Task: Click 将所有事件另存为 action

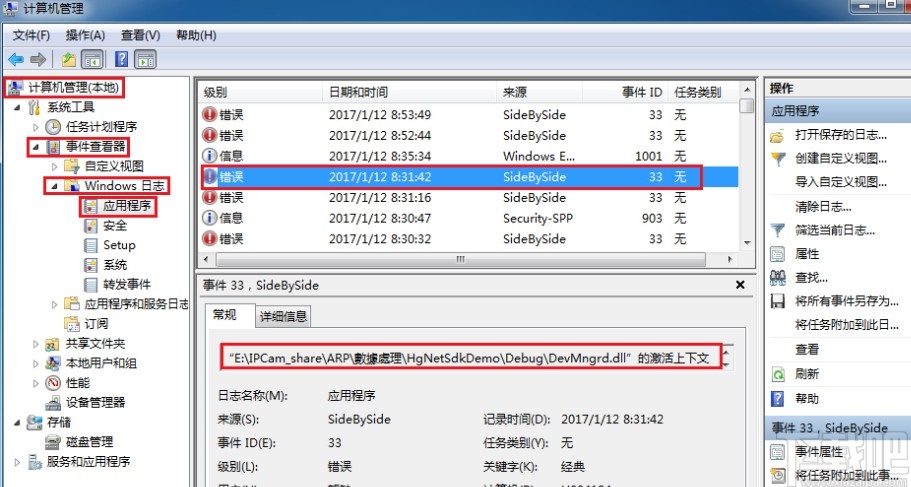Action: (x=847, y=301)
